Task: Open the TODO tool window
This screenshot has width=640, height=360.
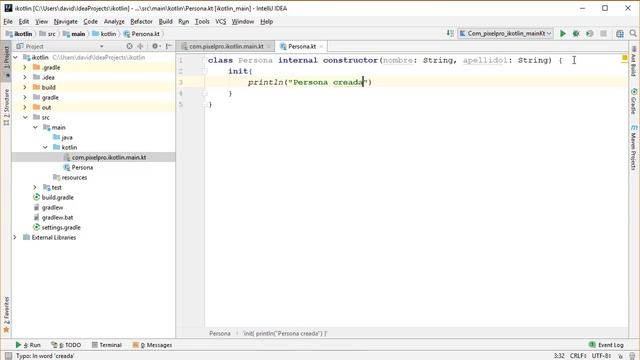Action: click(66, 345)
